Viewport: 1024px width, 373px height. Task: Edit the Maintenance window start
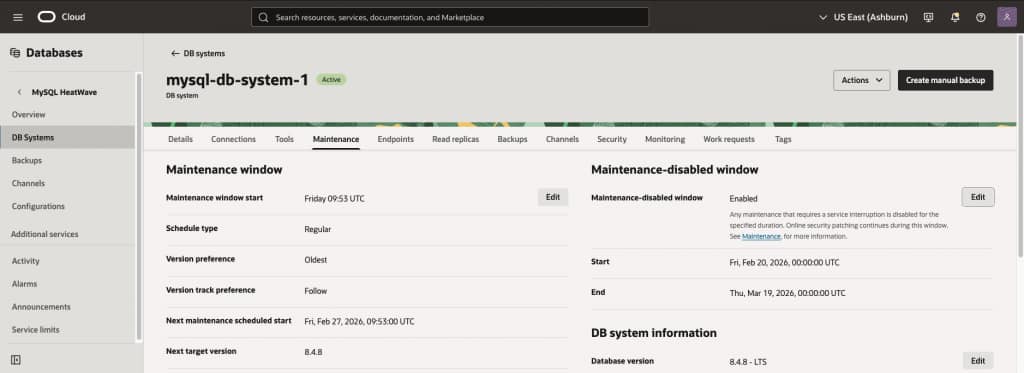pos(552,197)
